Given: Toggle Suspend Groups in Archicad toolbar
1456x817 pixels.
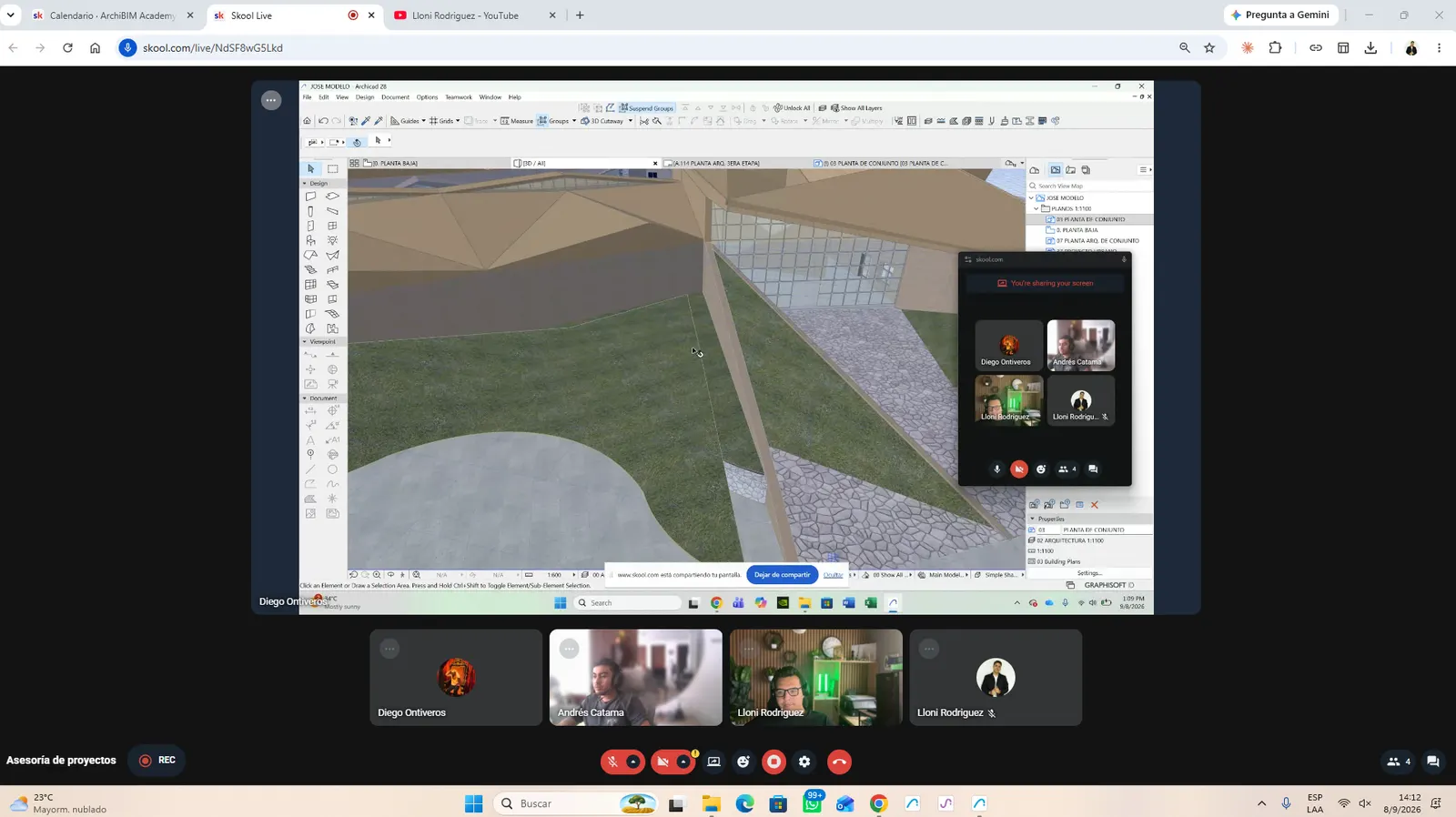Looking at the screenshot, I should (x=647, y=108).
